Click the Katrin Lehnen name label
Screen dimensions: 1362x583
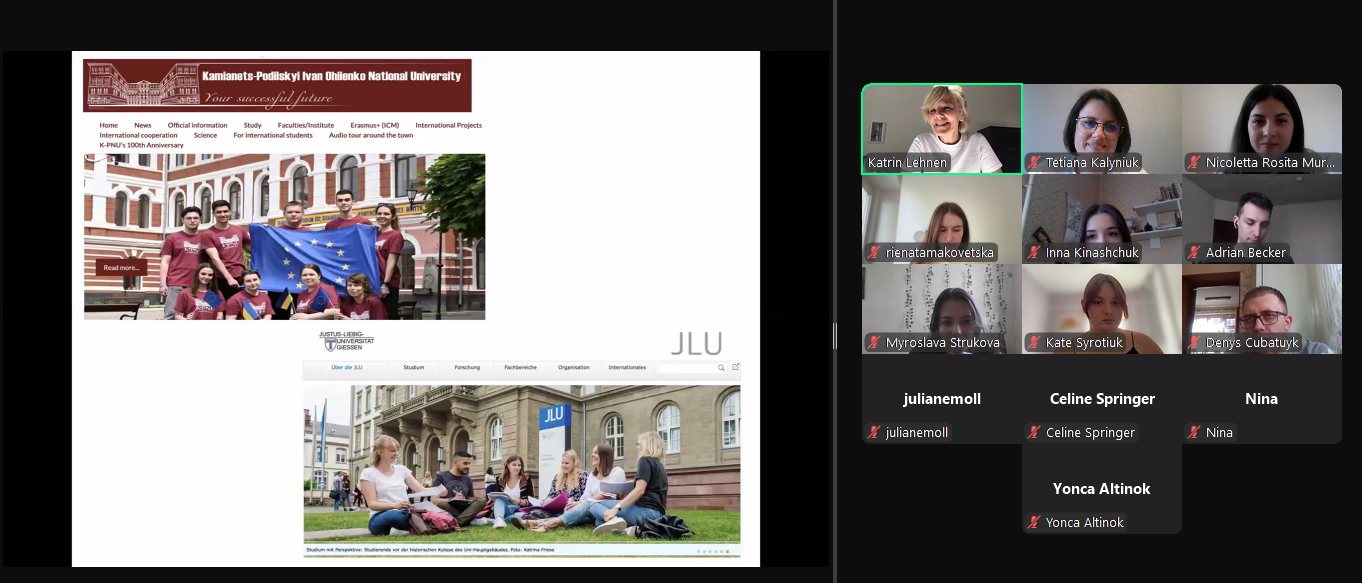coord(907,163)
